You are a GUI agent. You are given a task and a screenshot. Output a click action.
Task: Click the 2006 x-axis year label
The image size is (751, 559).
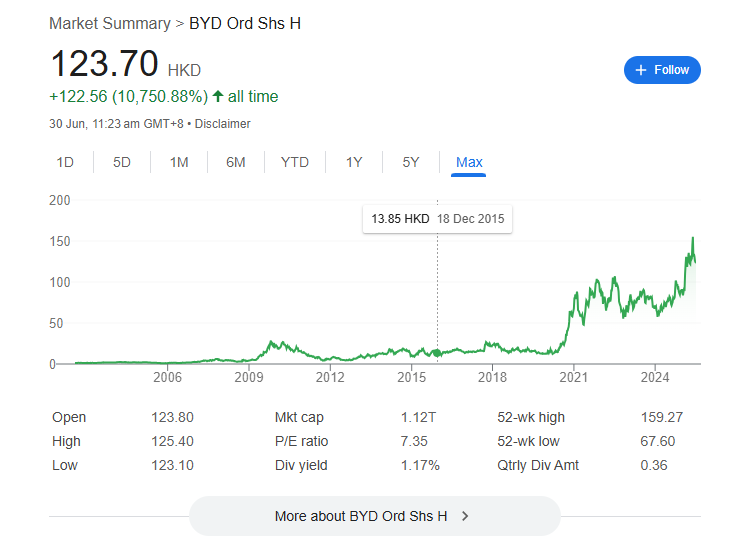click(167, 377)
